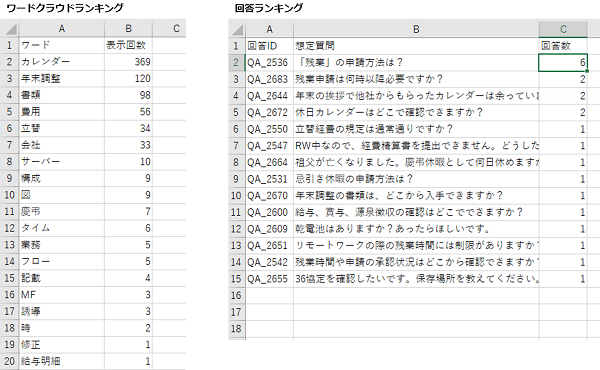Select column B header in answer ranking table
The image size is (600, 370).
pos(416,29)
